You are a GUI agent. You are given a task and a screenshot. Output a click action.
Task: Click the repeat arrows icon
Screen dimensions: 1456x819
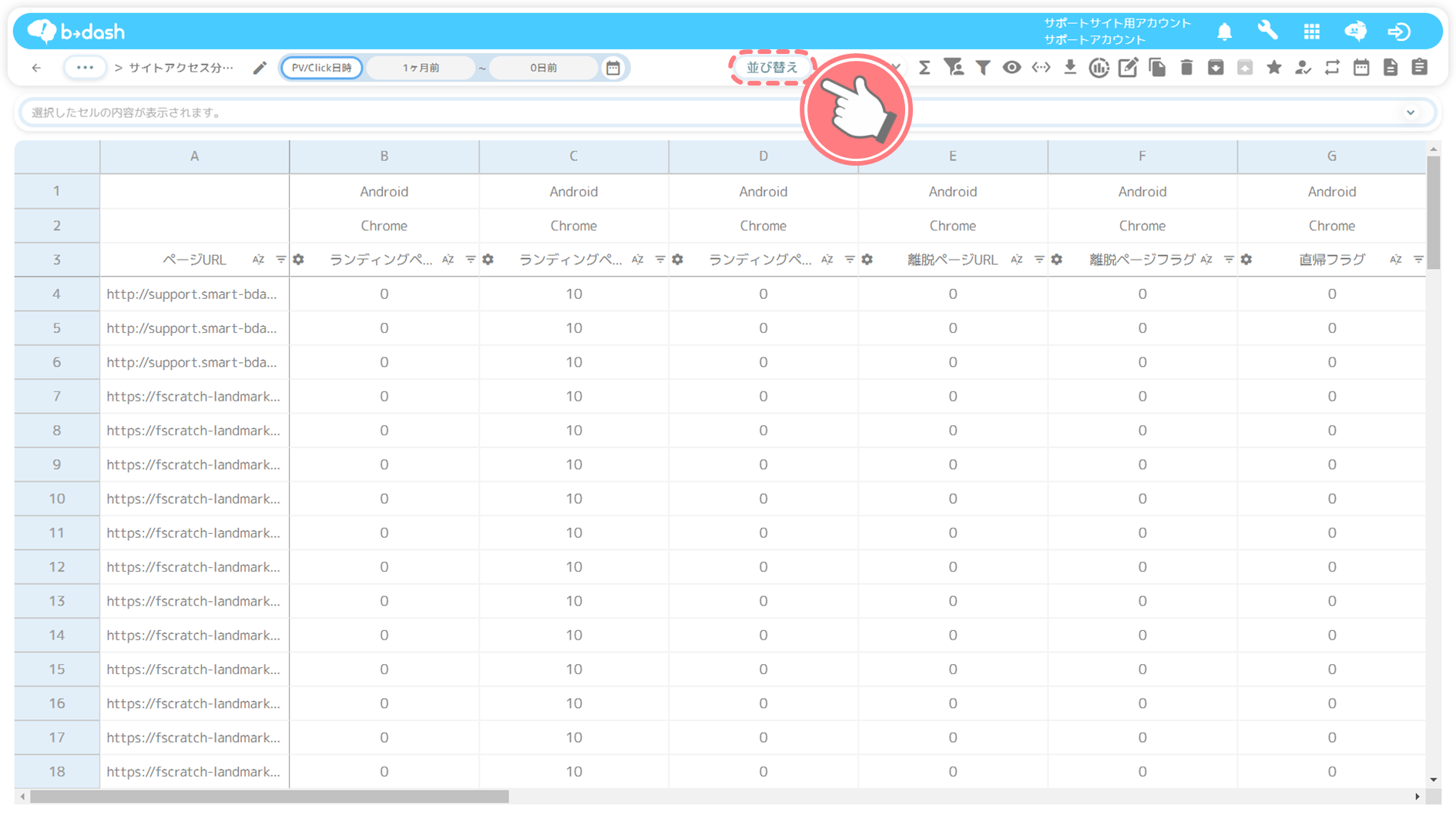[x=1332, y=68]
